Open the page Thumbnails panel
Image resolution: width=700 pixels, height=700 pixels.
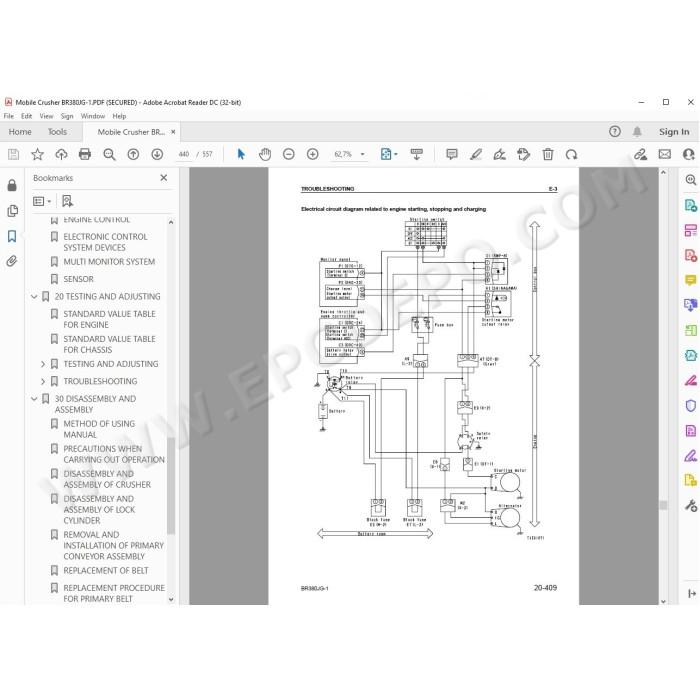[x=12, y=211]
